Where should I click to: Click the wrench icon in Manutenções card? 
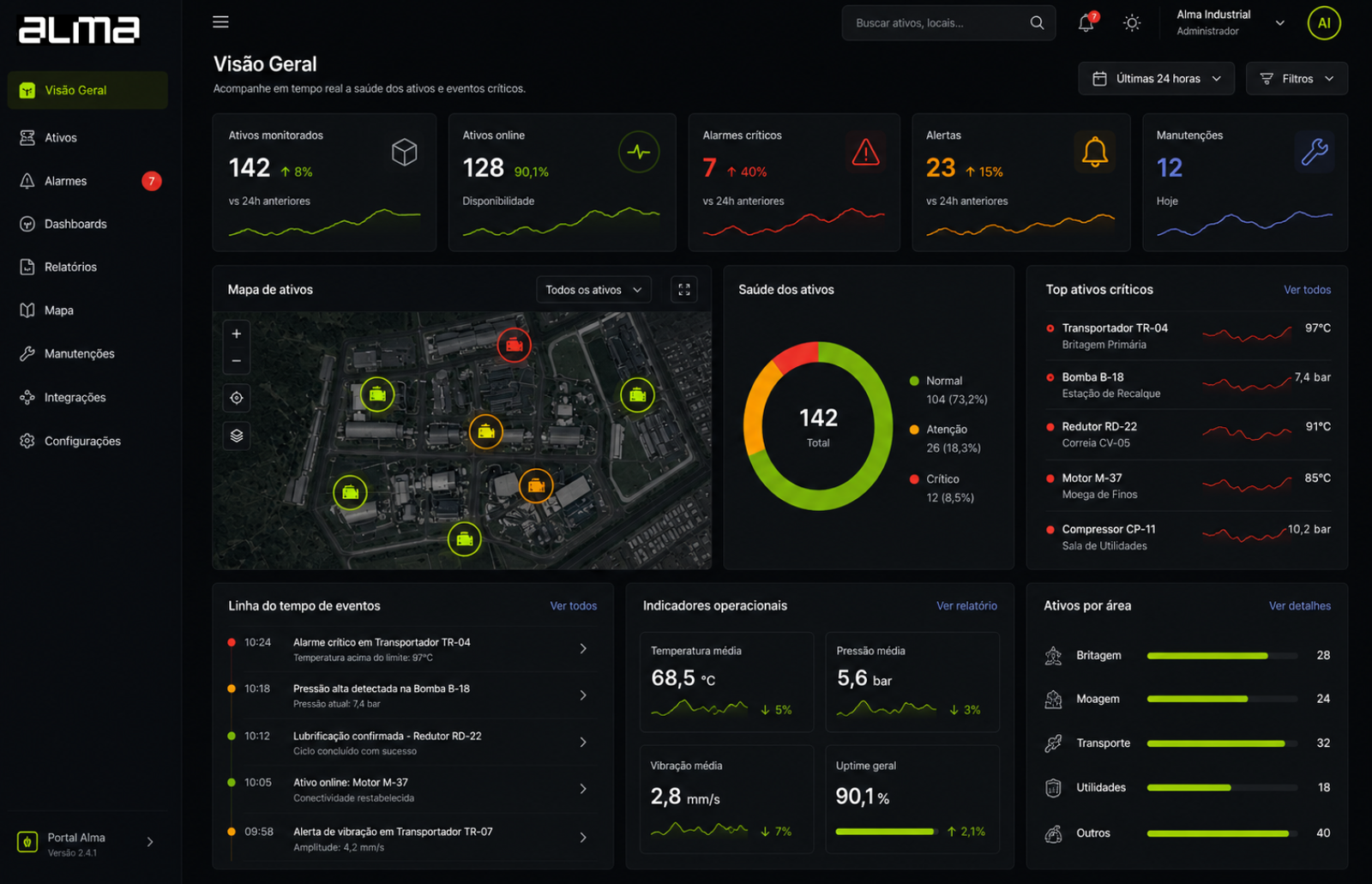coord(1315,152)
